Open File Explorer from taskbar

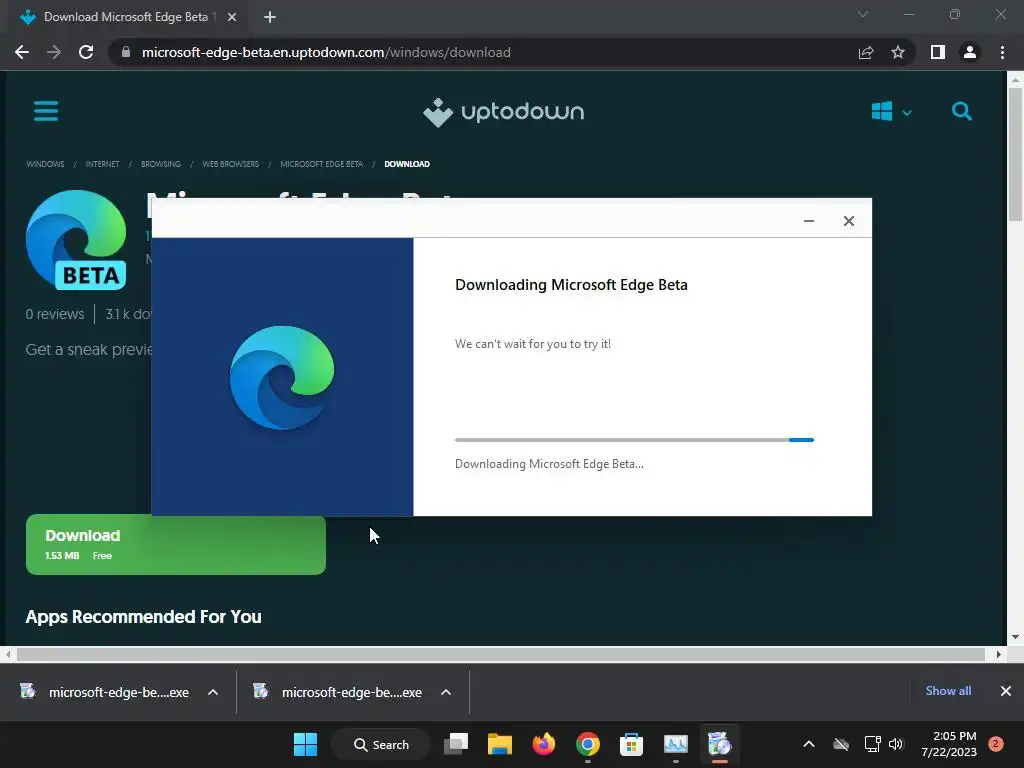click(500, 744)
